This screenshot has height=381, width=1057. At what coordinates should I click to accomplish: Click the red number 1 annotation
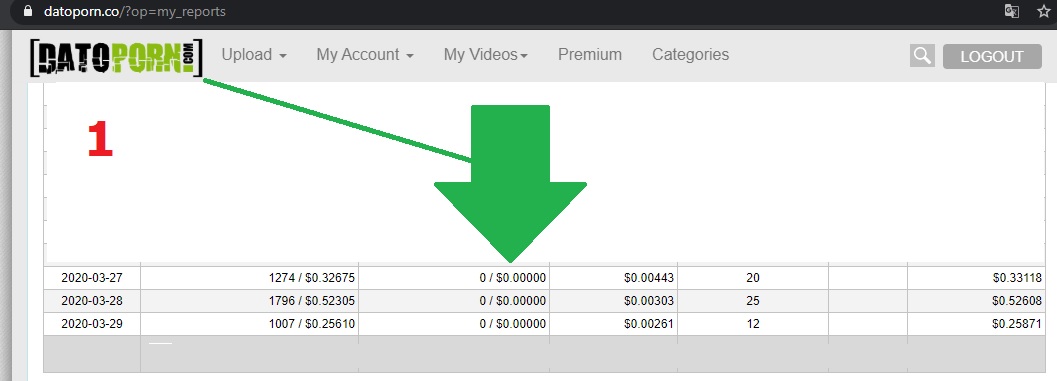pyautogui.click(x=100, y=140)
